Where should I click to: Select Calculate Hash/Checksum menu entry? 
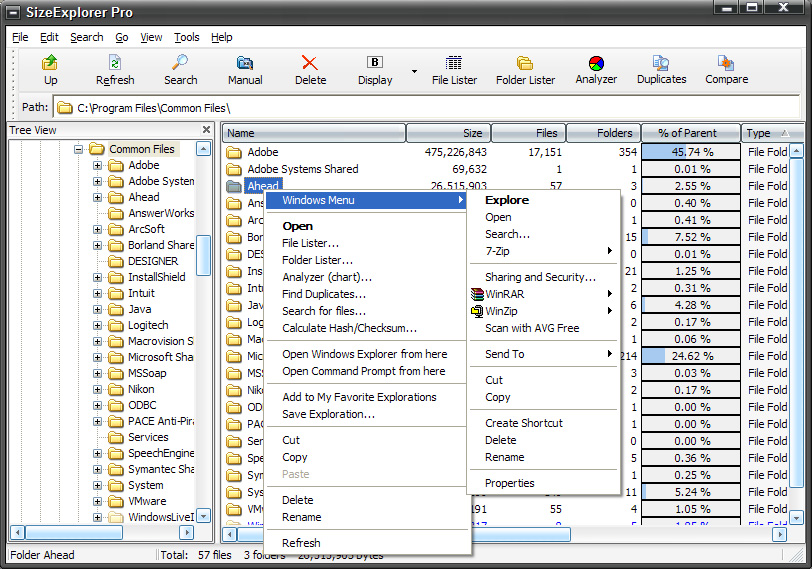click(x=349, y=328)
